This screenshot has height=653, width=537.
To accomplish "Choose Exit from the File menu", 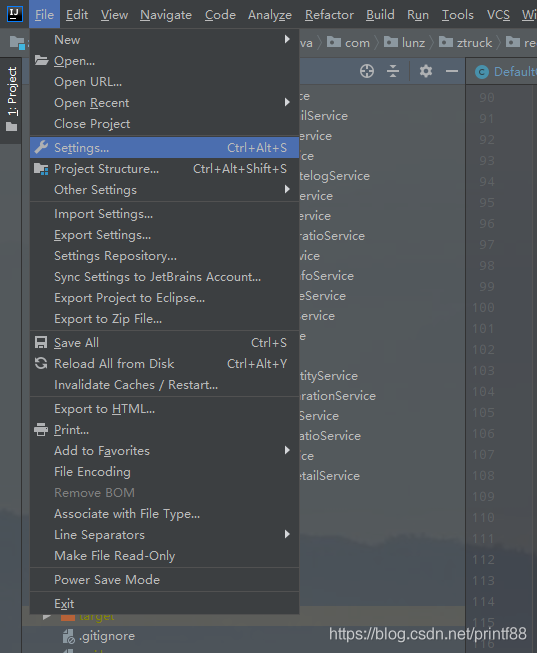I will (x=165, y=603).
